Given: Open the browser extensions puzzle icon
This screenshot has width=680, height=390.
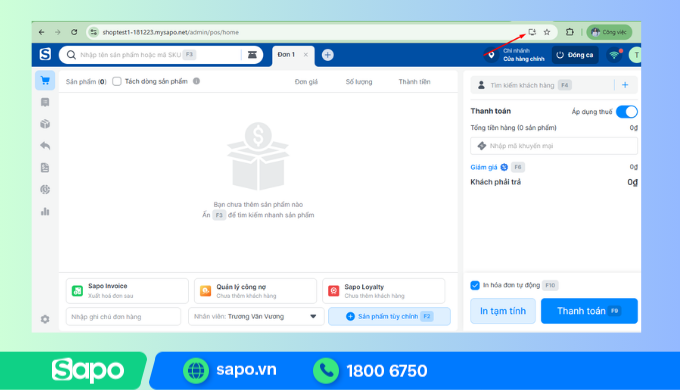Looking at the screenshot, I should point(570,32).
